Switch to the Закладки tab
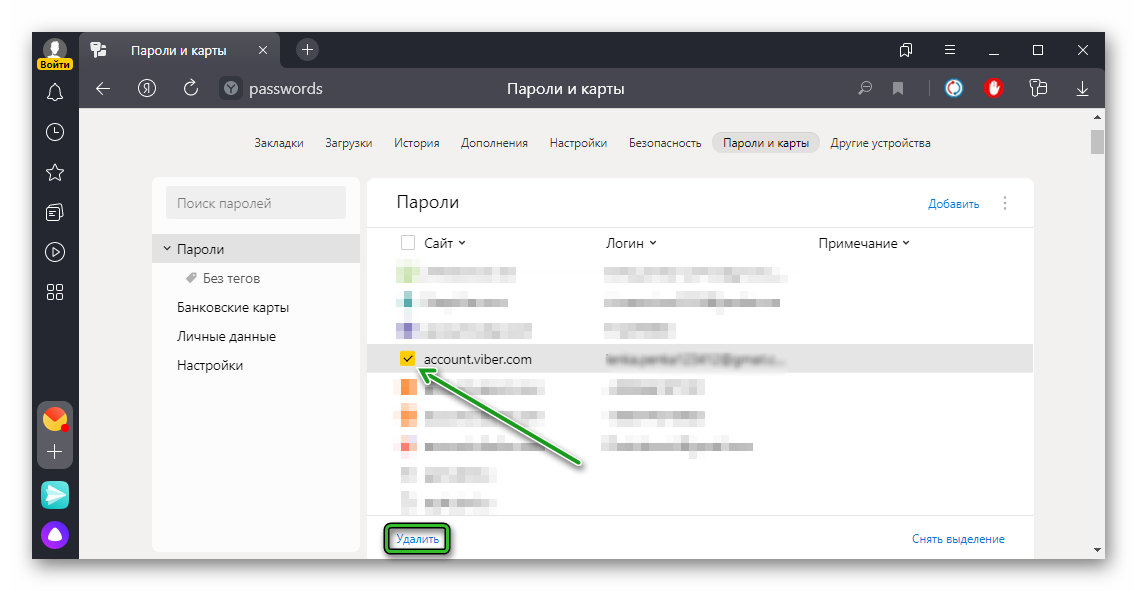This screenshot has height=591, width=1137. (x=279, y=143)
